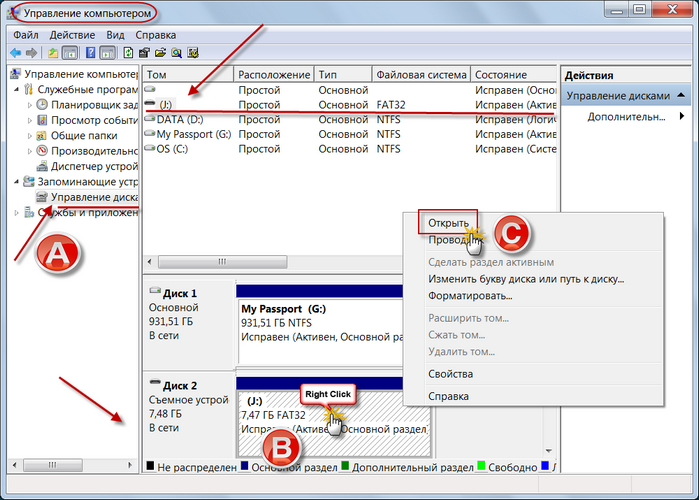Click the Просмотр событий icon
The image size is (699, 500).
pyautogui.click(x=42, y=120)
